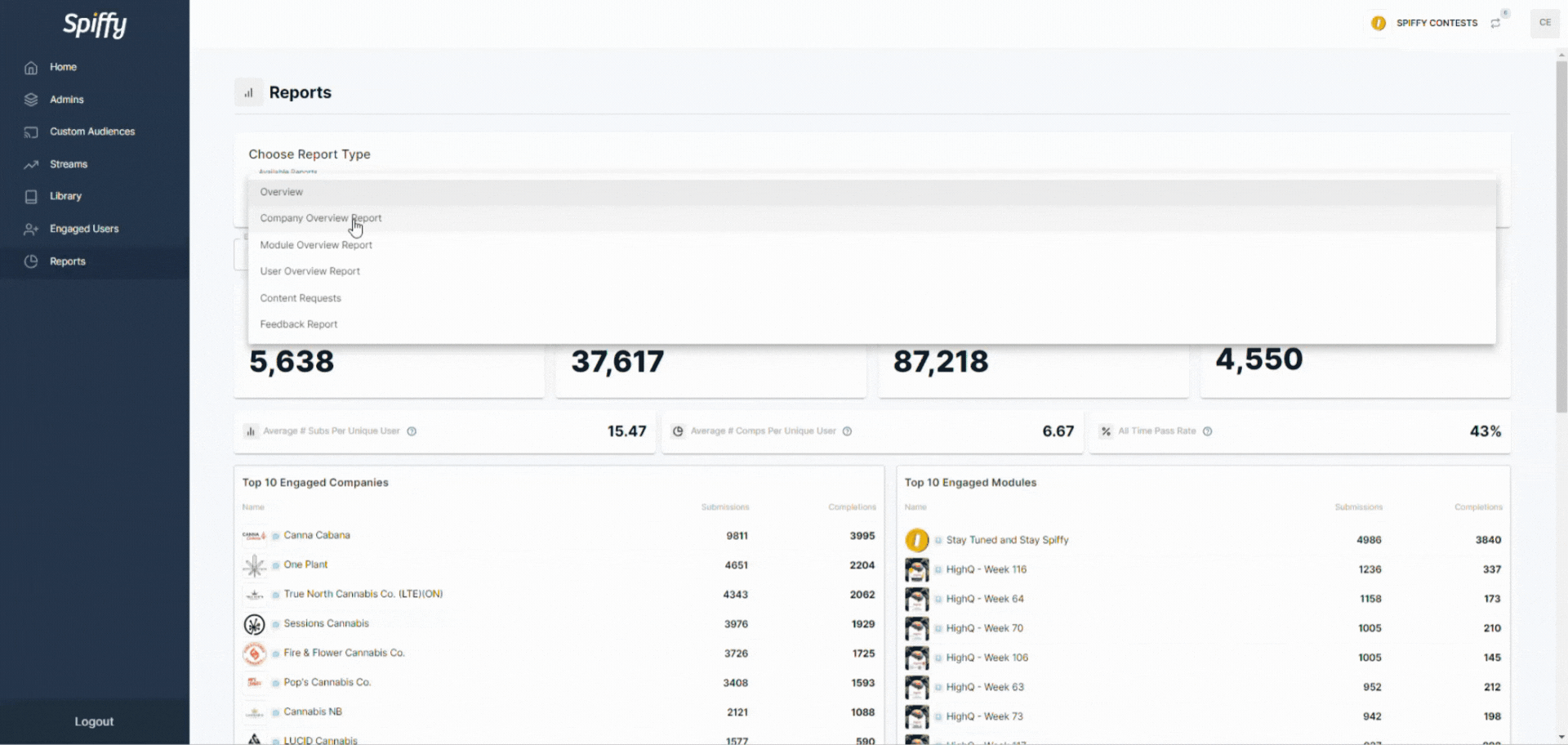Click help icon beside All Time Pass Rate

click(1207, 431)
